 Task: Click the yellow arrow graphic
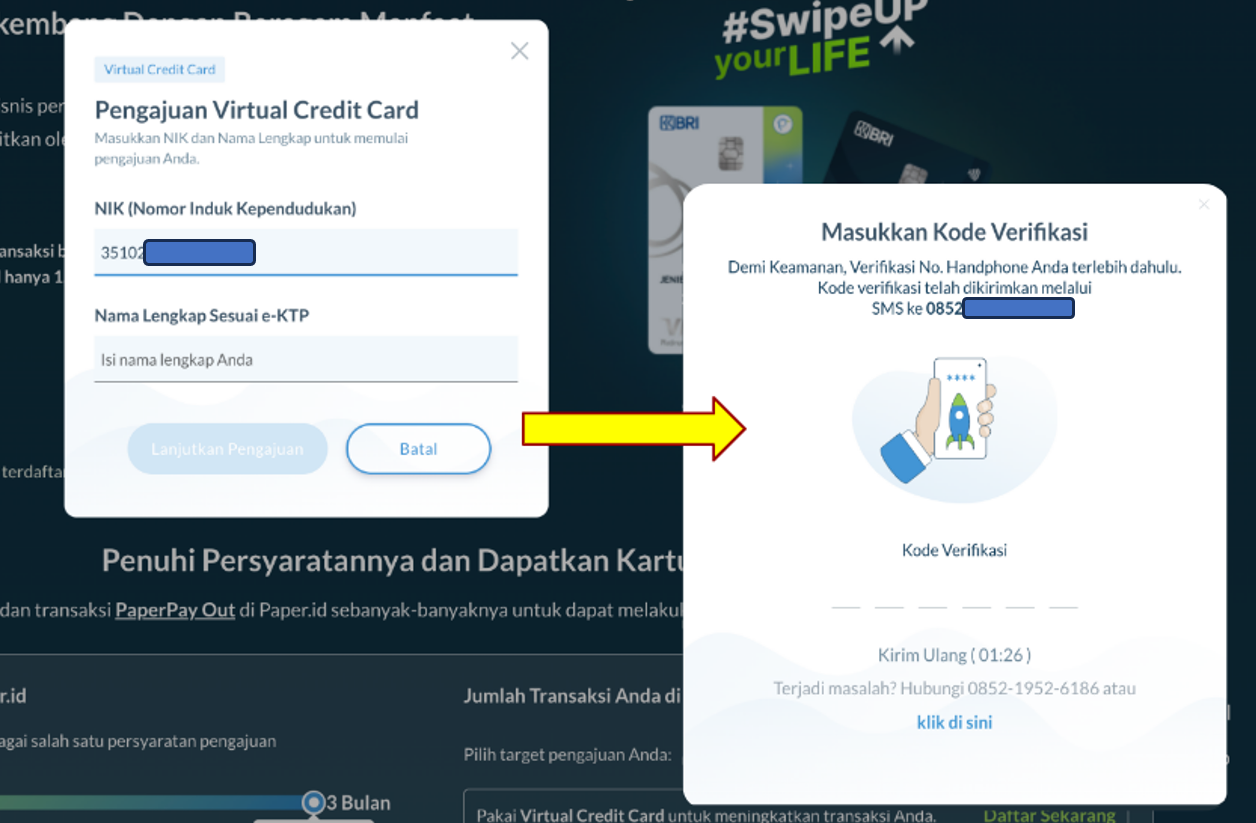(x=634, y=428)
